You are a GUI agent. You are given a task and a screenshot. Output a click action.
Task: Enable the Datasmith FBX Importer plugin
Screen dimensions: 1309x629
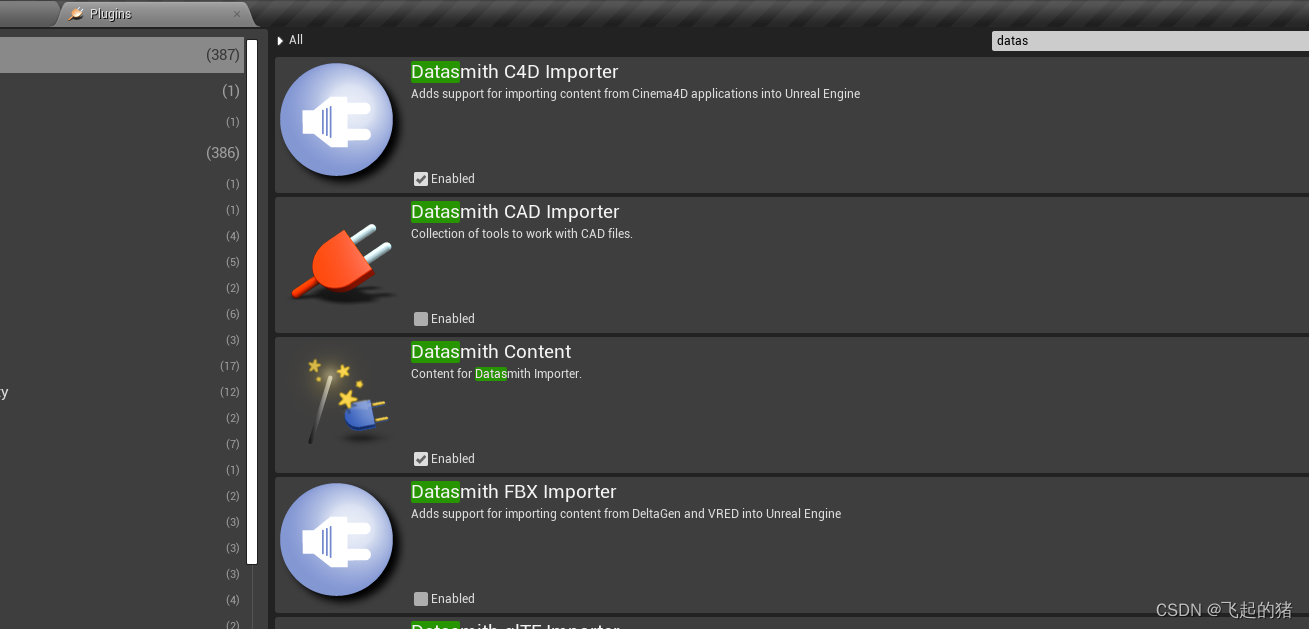(x=421, y=599)
